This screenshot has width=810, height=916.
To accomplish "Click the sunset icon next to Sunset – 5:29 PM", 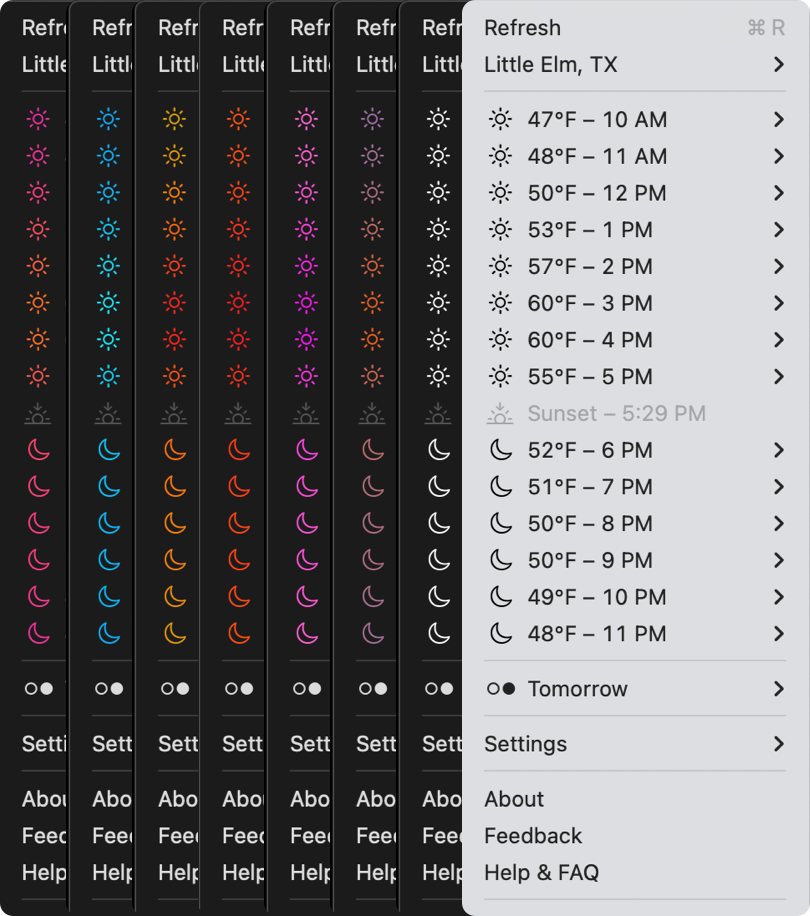I will [x=500, y=413].
